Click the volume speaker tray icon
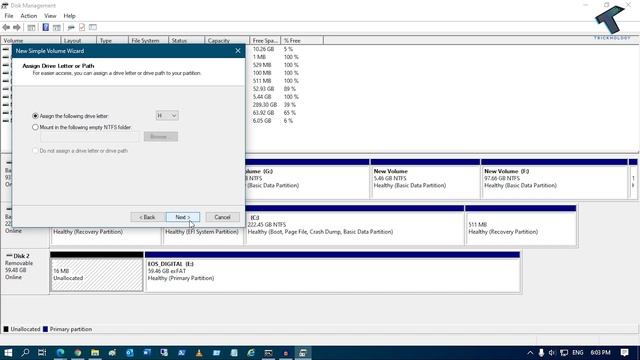Screen dimensions: 640x360 pos(552,353)
